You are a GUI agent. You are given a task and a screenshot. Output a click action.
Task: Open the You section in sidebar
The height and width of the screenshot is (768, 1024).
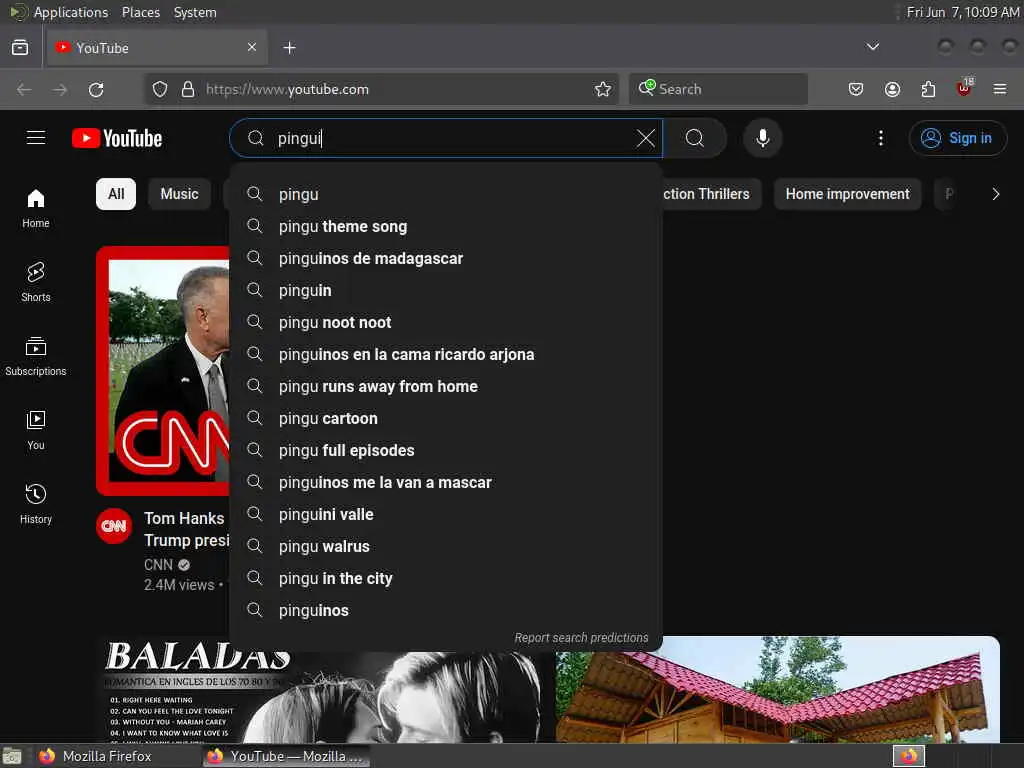tap(36, 430)
